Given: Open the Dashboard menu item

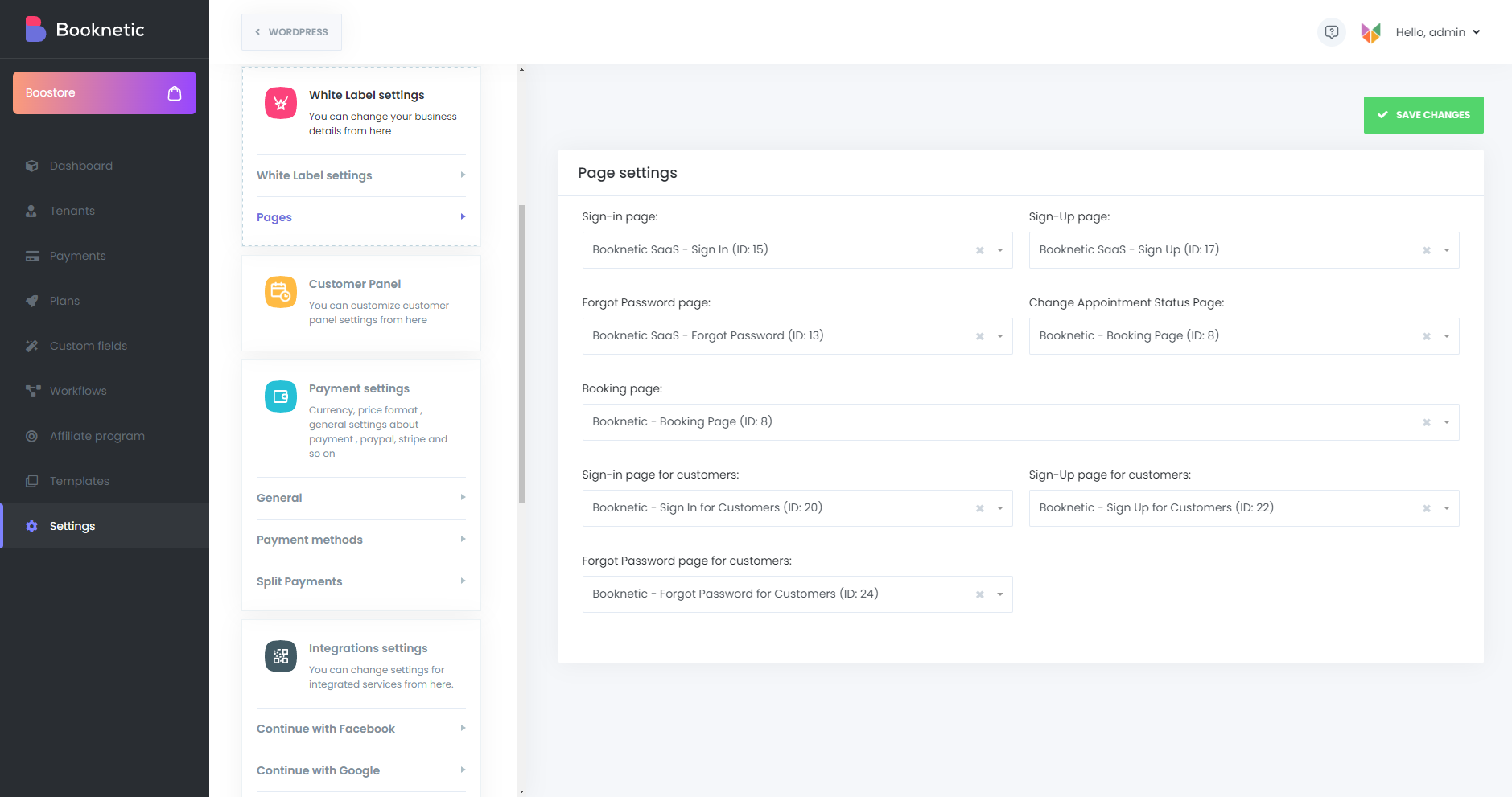Looking at the screenshot, I should pos(105,166).
